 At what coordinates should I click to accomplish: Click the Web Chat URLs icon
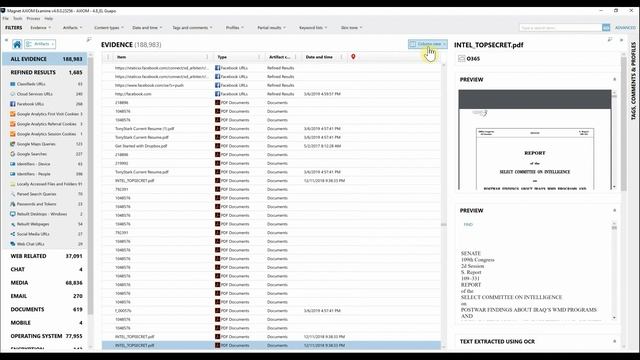13,244
